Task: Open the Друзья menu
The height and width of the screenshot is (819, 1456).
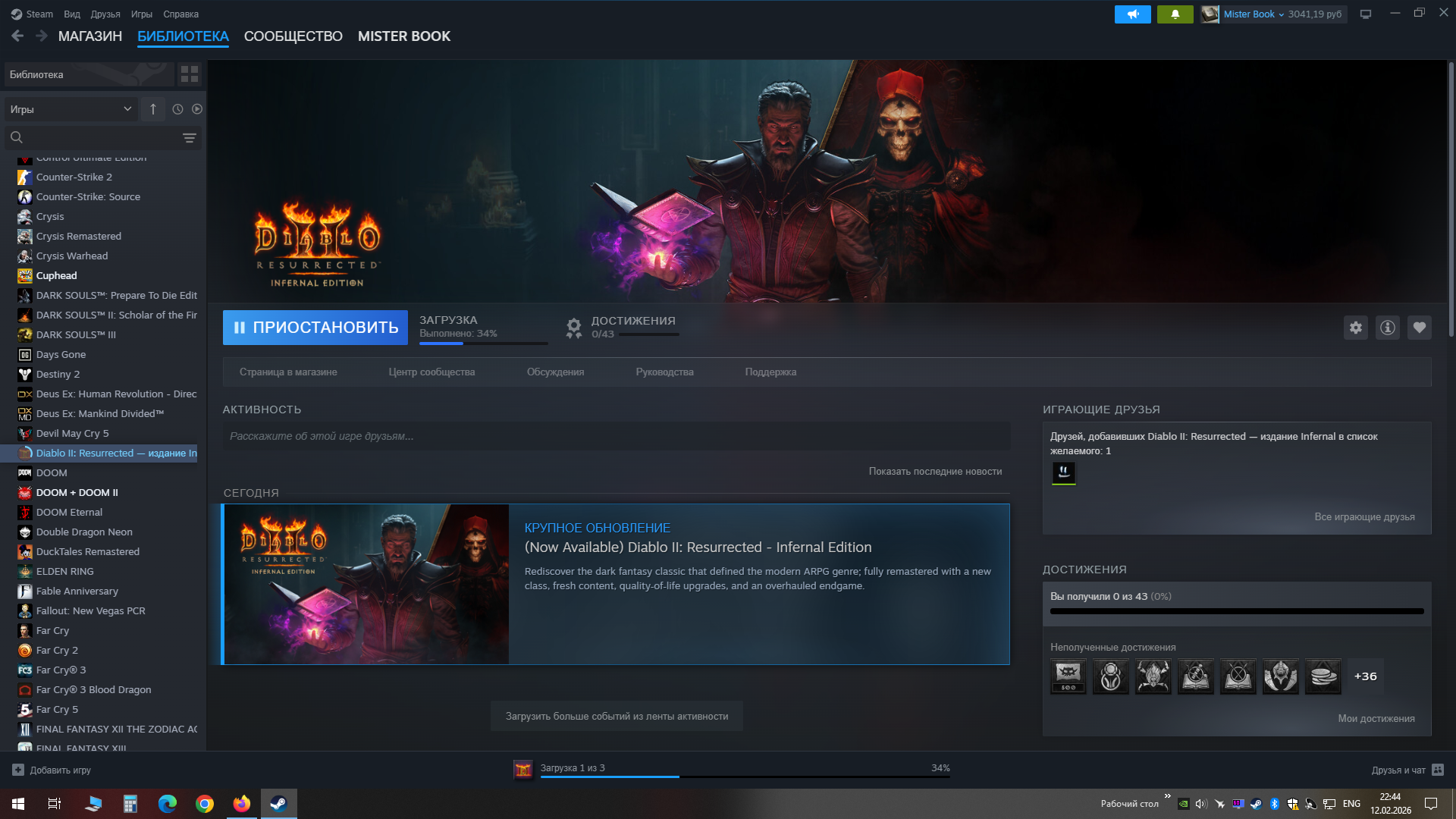Action: pos(105,14)
